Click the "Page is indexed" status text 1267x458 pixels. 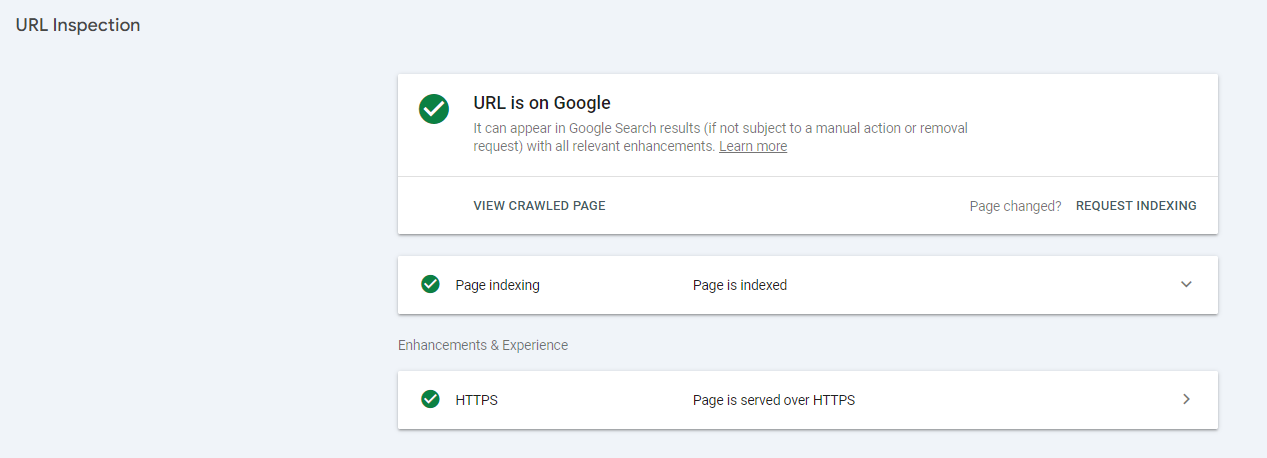[x=739, y=285]
